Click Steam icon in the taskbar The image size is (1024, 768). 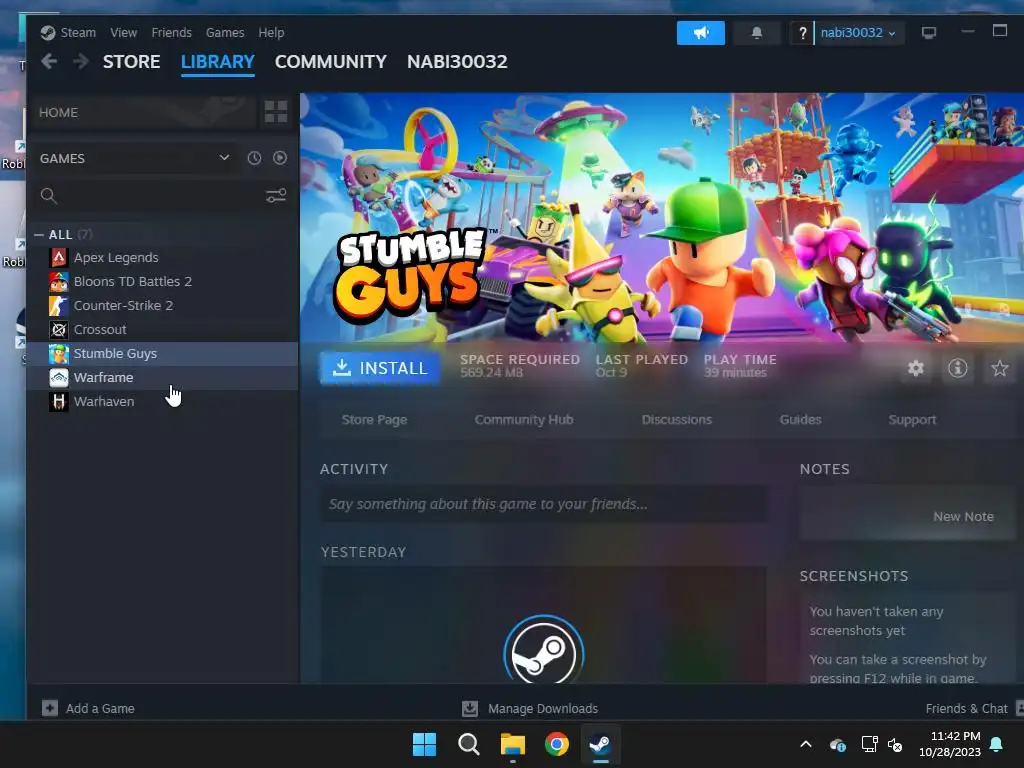pyautogui.click(x=600, y=744)
